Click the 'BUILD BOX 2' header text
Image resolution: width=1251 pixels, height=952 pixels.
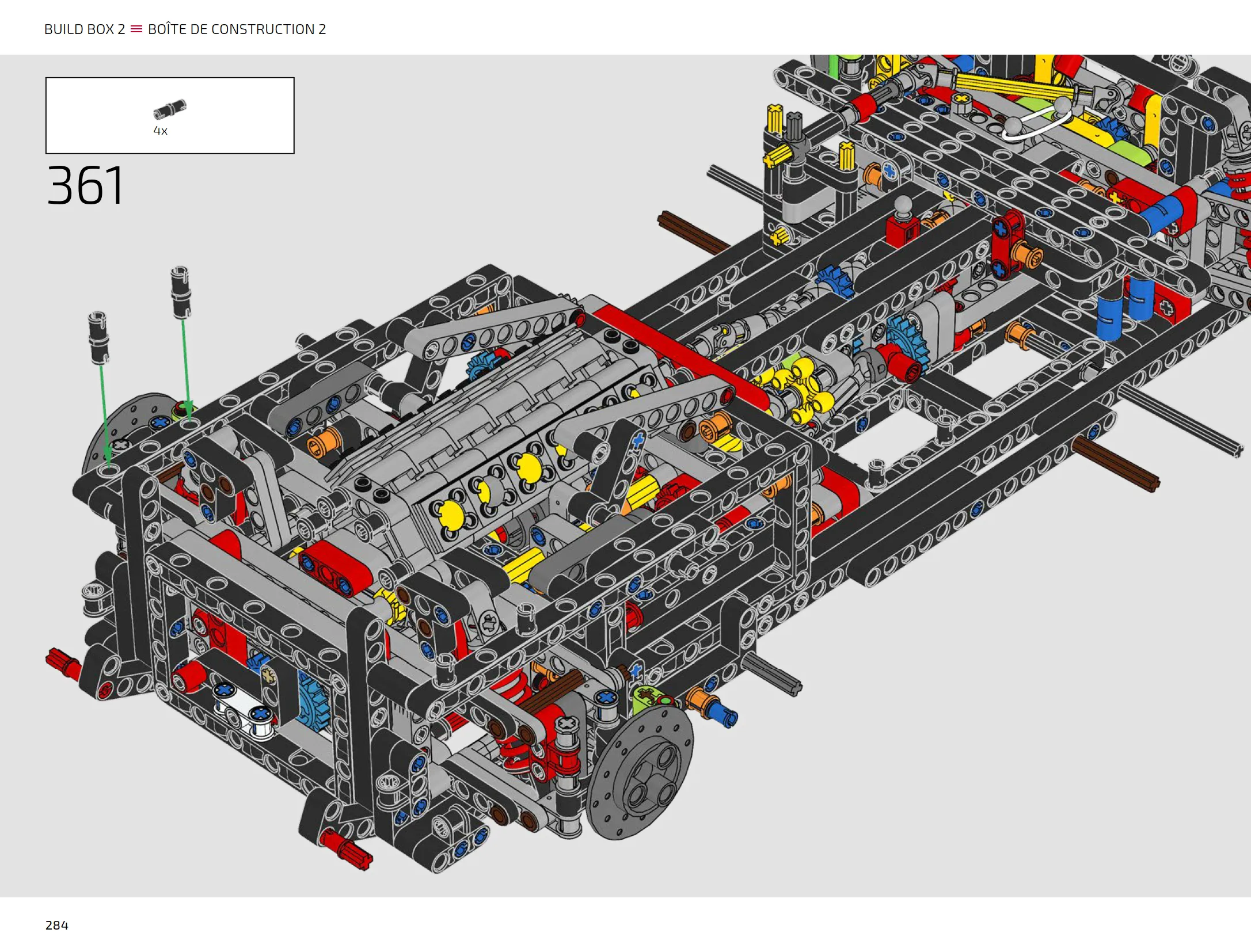pos(85,29)
